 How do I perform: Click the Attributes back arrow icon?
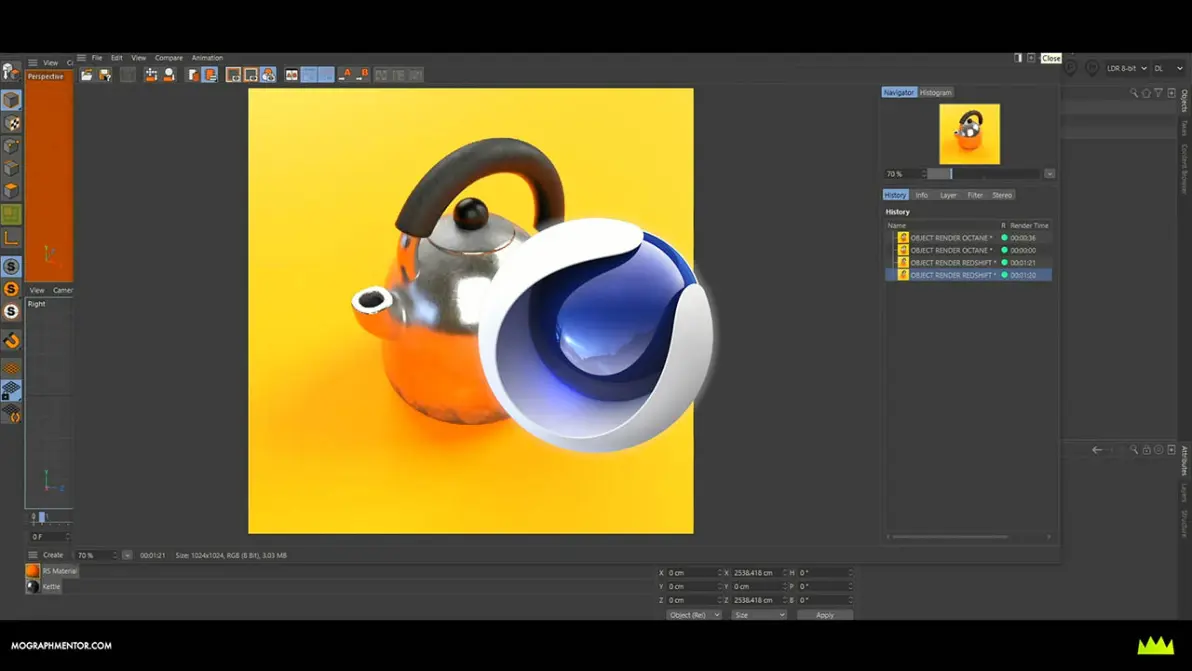(1097, 450)
